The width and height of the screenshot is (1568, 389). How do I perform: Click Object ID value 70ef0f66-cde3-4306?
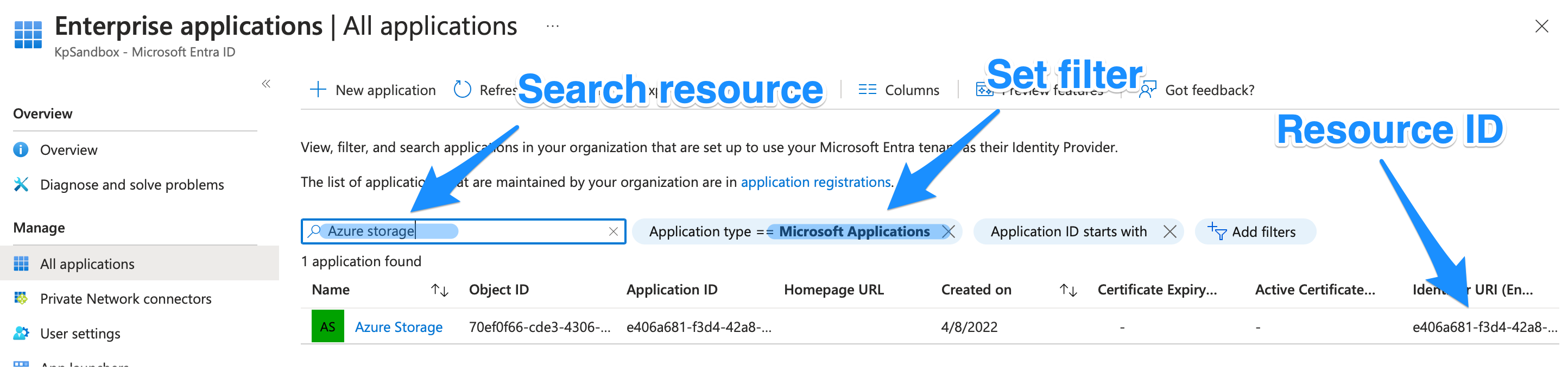[x=539, y=327]
